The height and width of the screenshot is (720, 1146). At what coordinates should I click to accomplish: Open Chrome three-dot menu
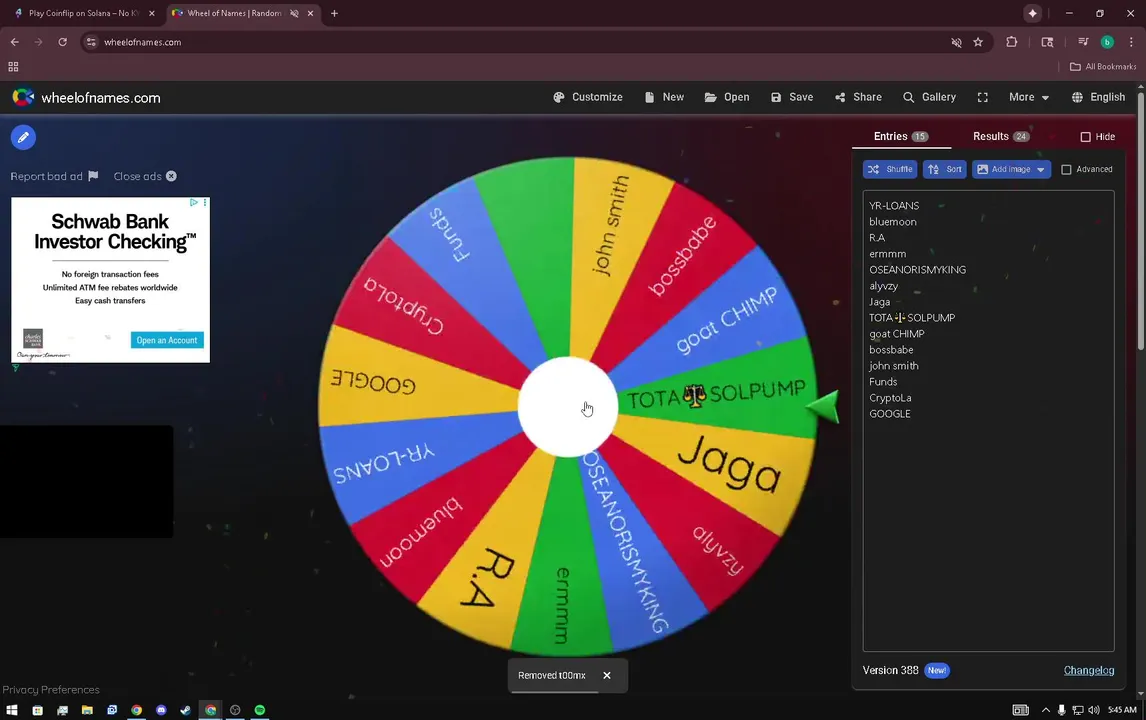tap(1131, 42)
